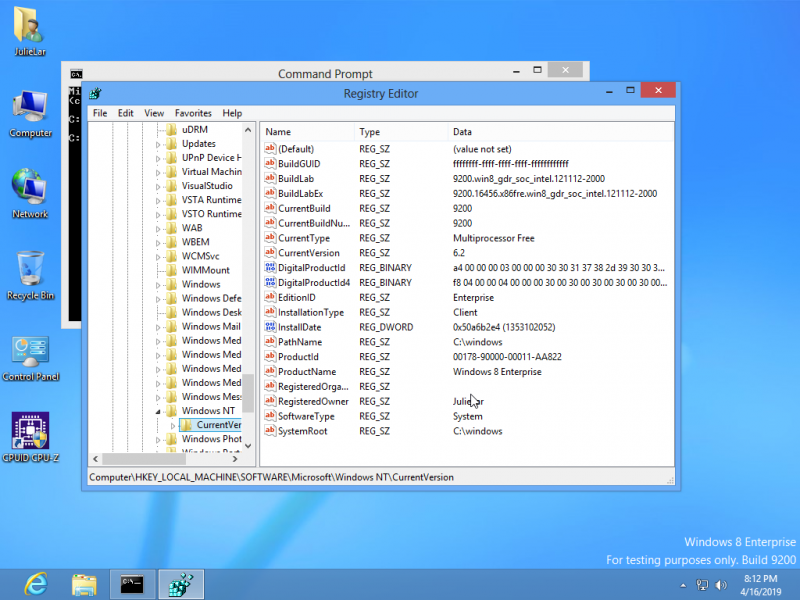800x600 pixels.
Task: Open the View menu
Action: tap(154, 113)
